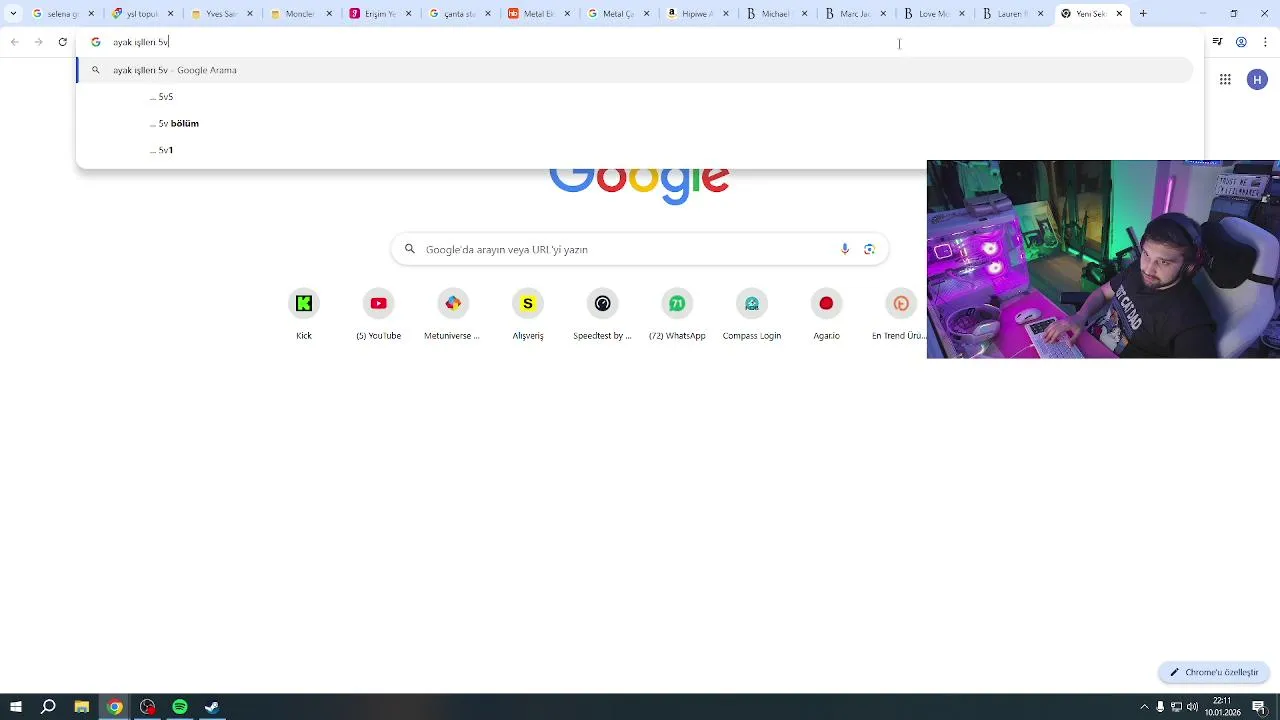
Task: Close the Yeni Sekme tab
Action: pyautogui.click(x=1119, y=14)
